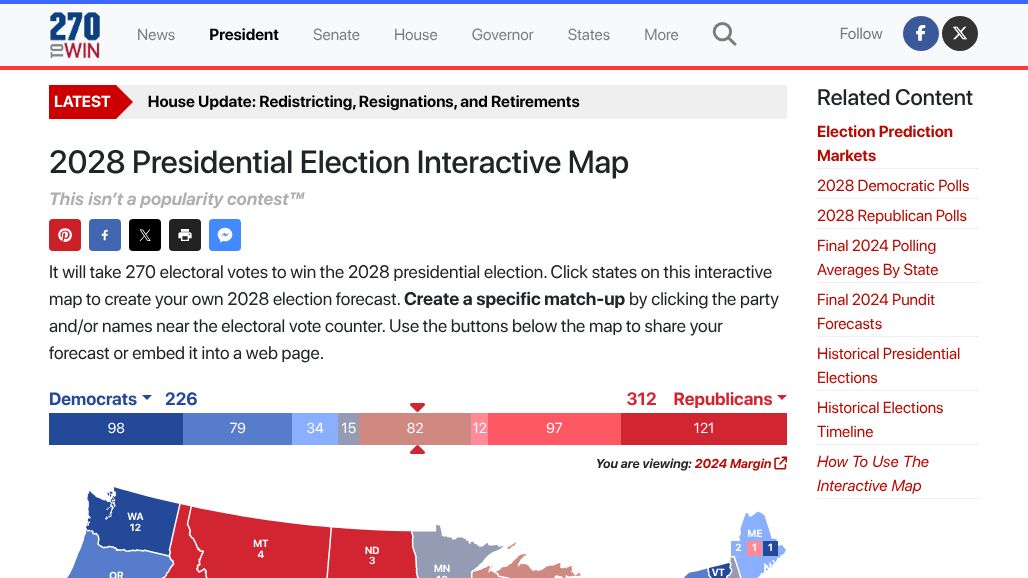Click Washington state on the map

[135, 522]
